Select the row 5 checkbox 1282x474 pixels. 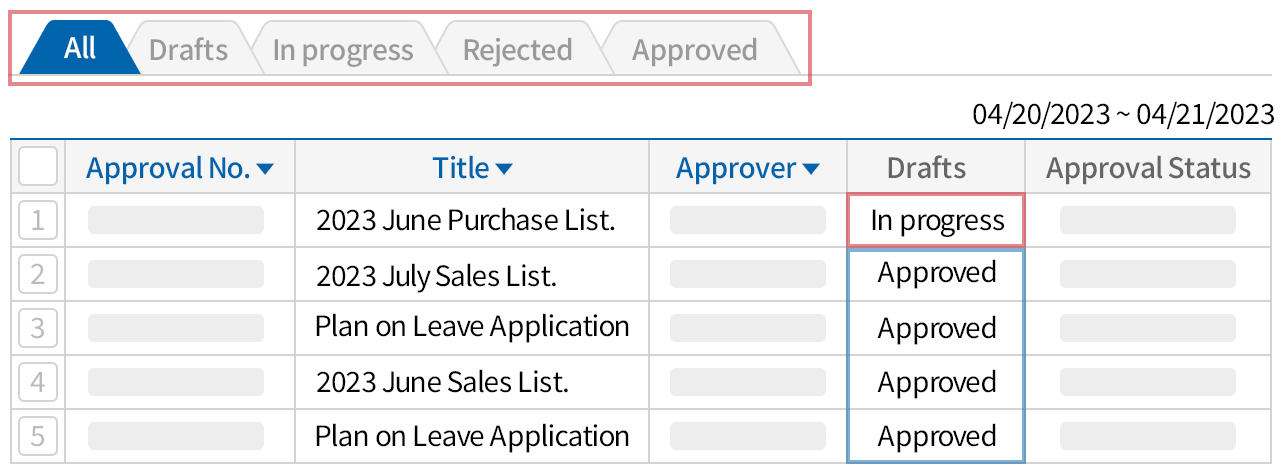(x=38, y=437)
